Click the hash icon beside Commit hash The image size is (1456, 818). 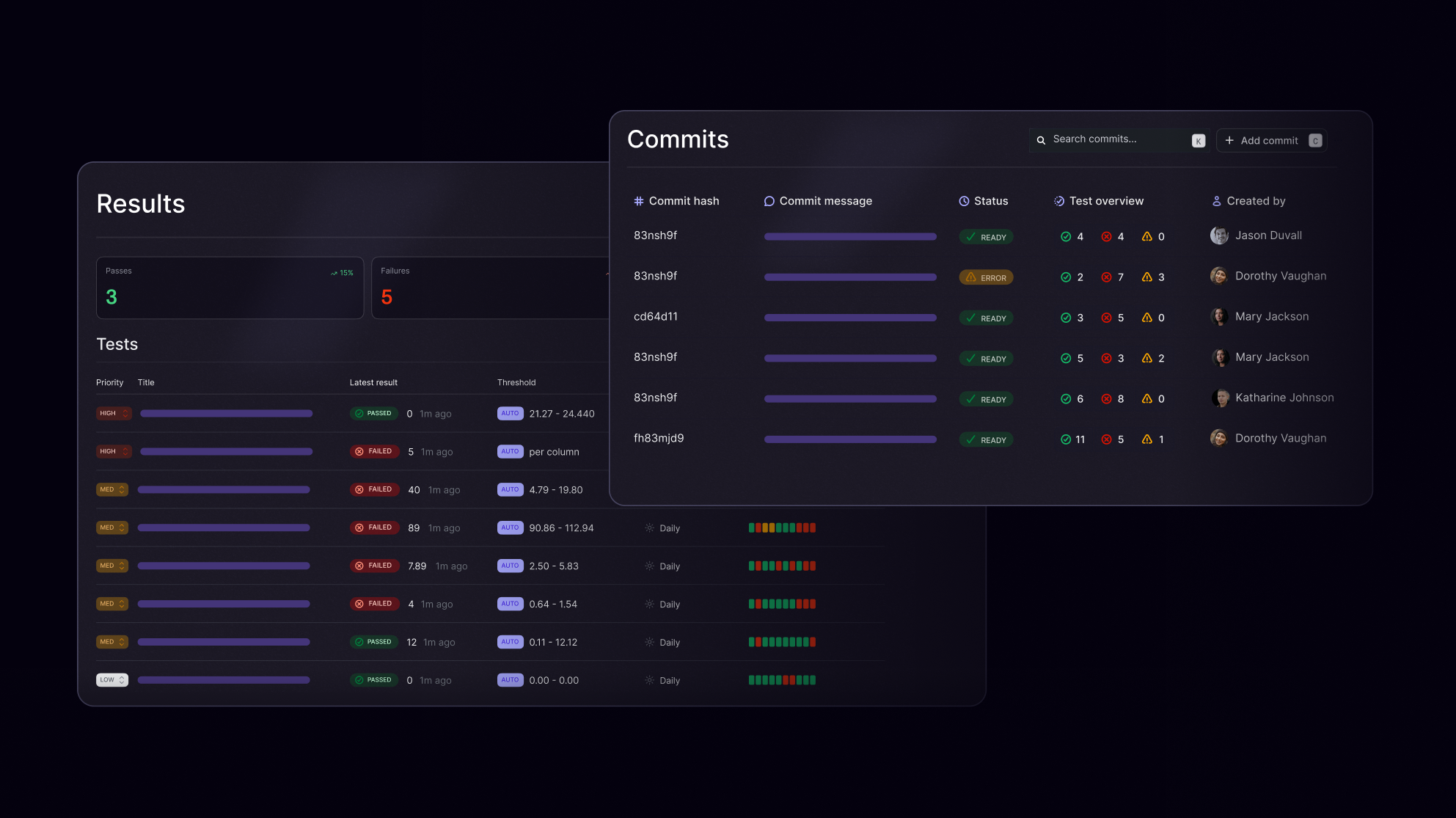[639, 201]
